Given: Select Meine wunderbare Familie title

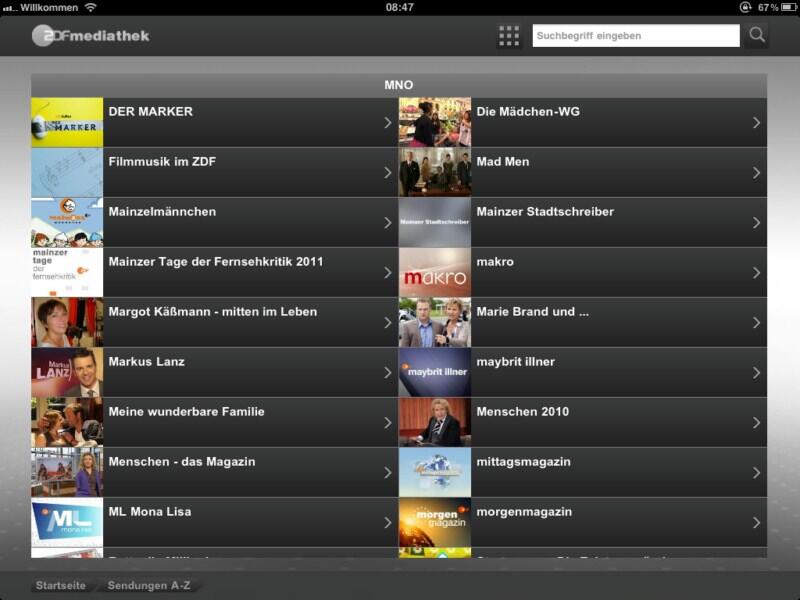Looking at the screenshot, I should coord(187,412).
